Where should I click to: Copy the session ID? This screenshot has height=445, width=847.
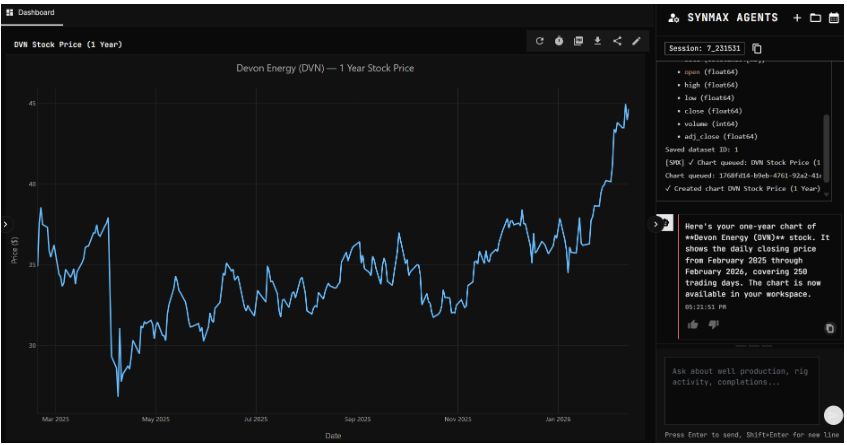click(757, 48)
